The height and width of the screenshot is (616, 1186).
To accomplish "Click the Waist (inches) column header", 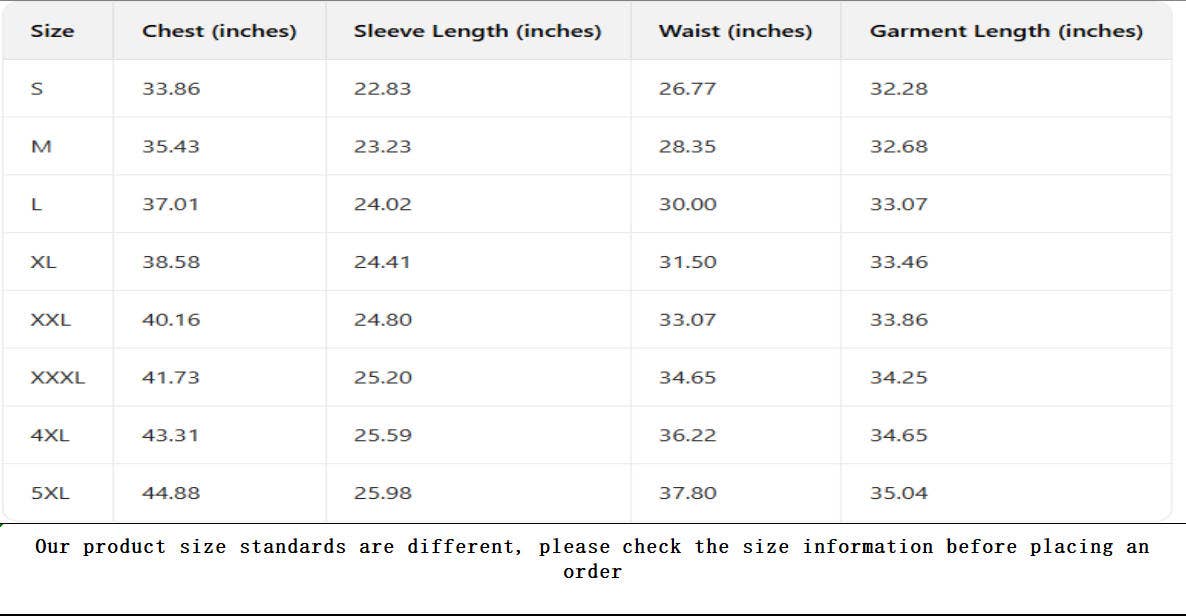I will pyautogui.click(x=735, y=31).
